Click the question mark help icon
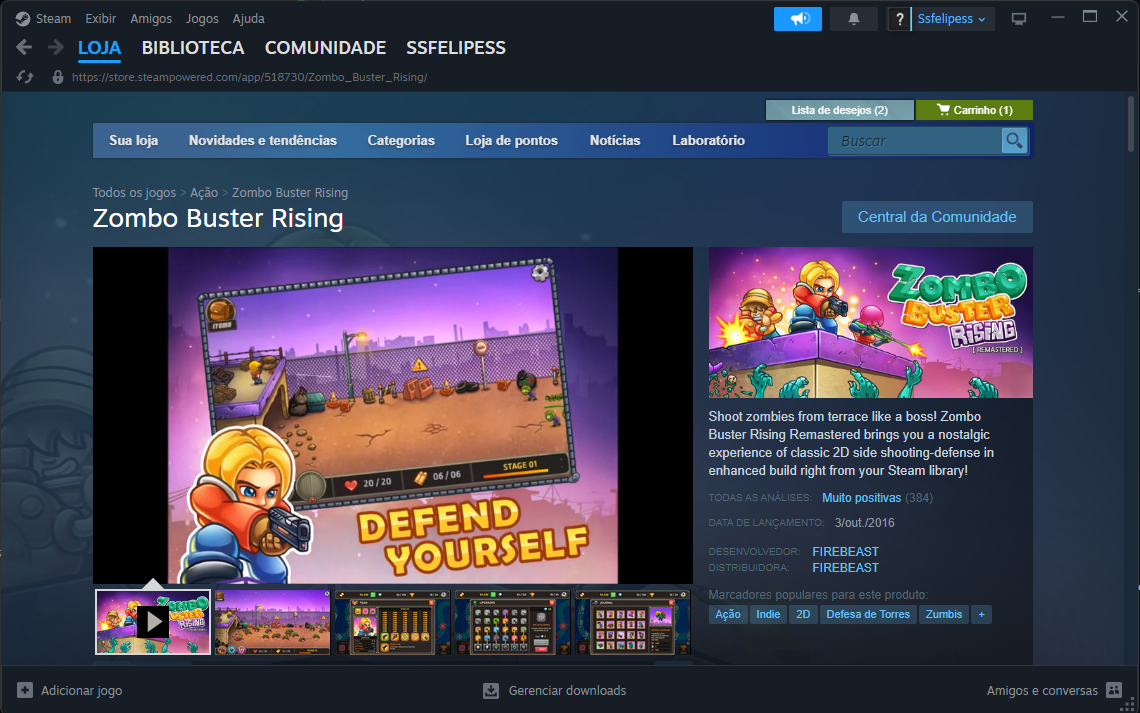1140x713 pixels. (x=899, y=19)
